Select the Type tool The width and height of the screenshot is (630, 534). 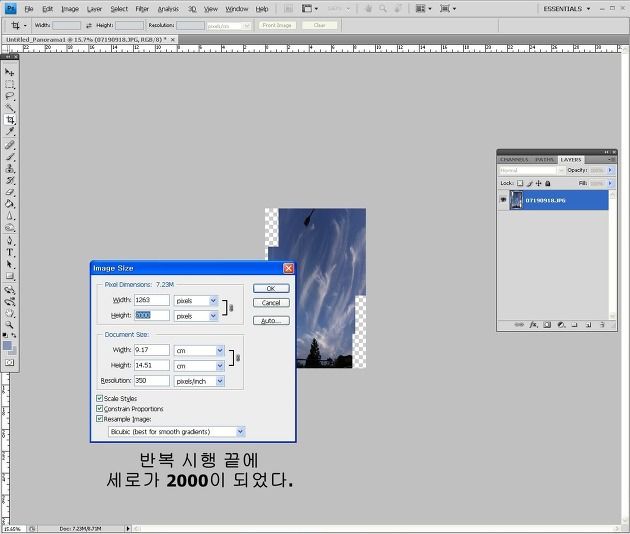point(10,253)
